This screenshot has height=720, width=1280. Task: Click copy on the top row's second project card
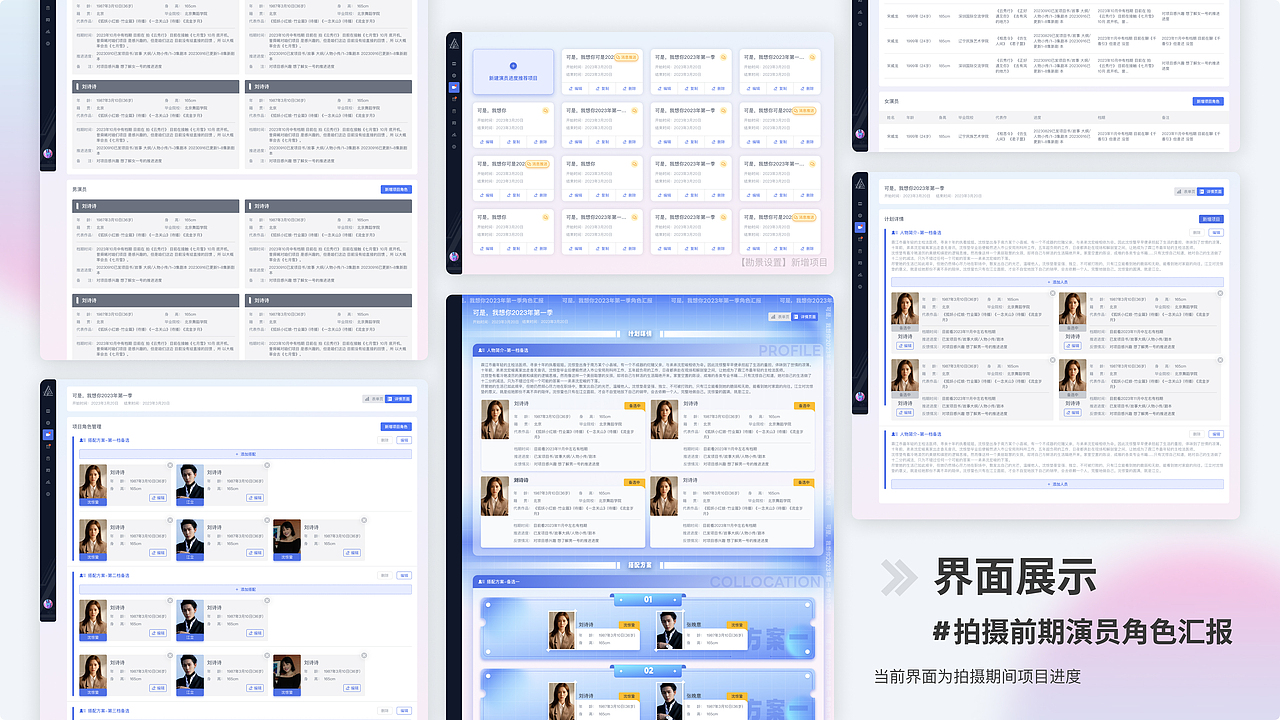click(602, 89)
